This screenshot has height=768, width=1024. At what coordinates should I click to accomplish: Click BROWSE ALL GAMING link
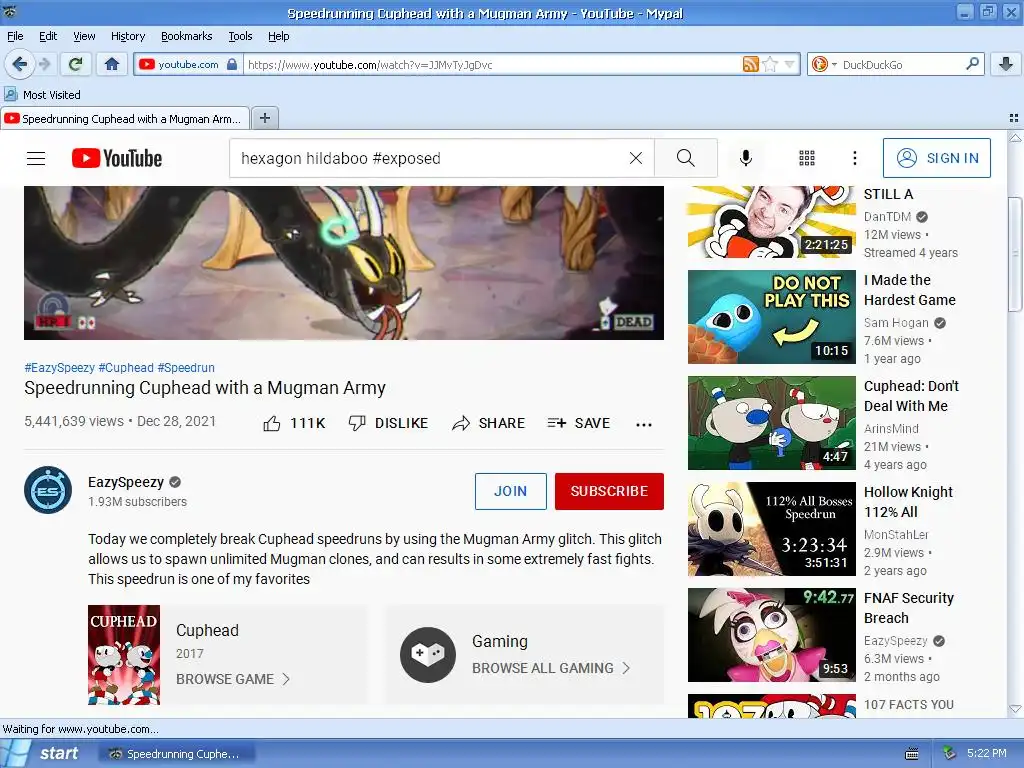[x=551, y=668]
